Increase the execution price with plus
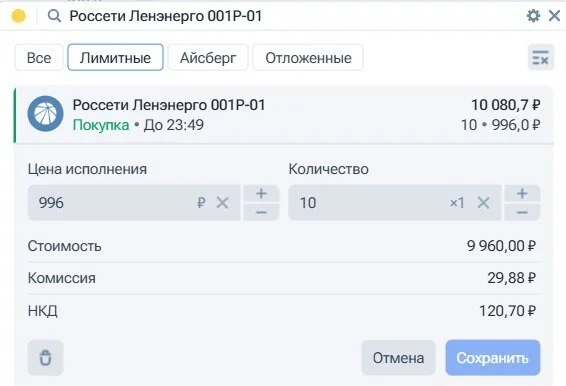This screenshot has height=386, width=566. 261,194
